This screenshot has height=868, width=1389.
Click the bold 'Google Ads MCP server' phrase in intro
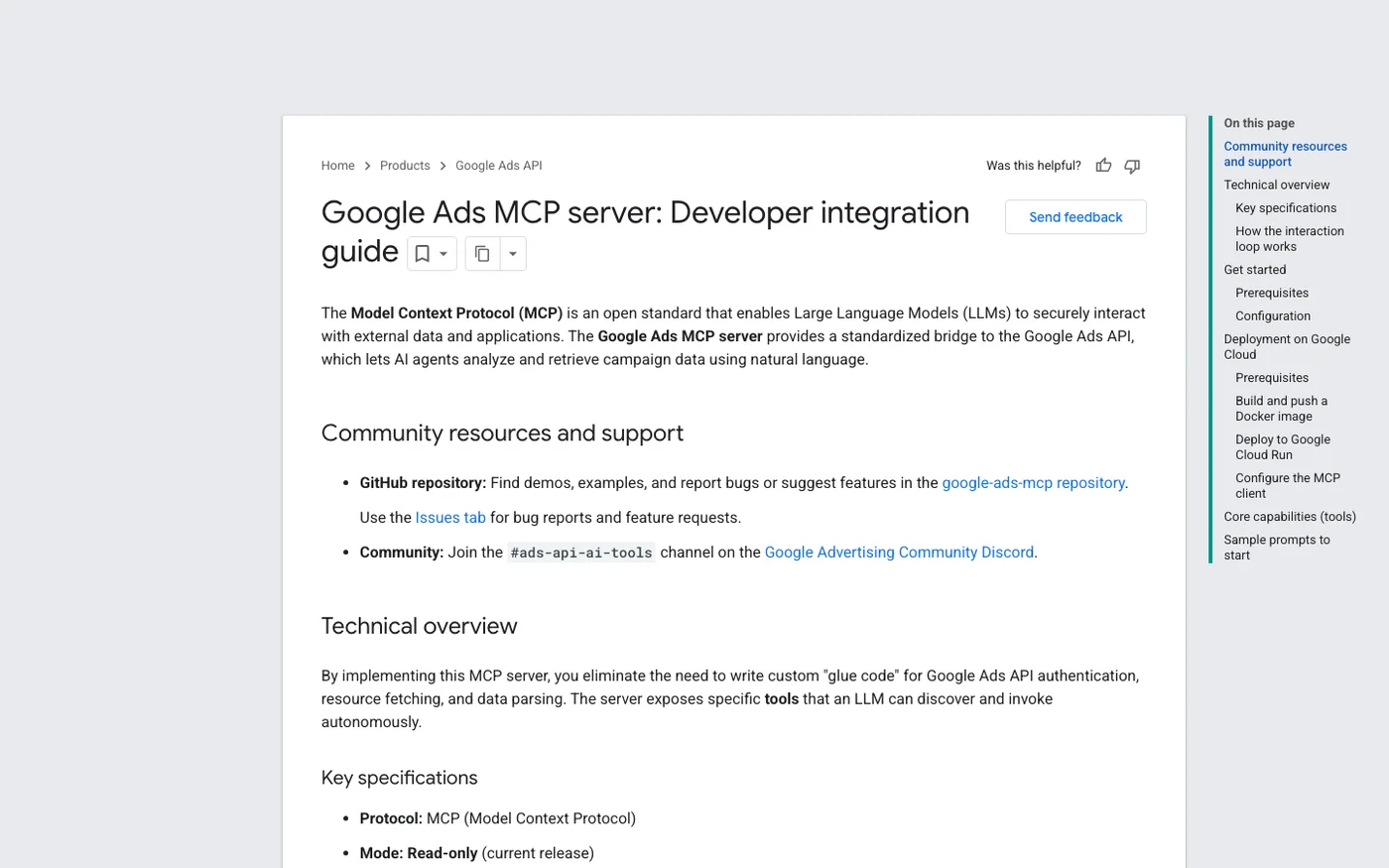point(680,336)
